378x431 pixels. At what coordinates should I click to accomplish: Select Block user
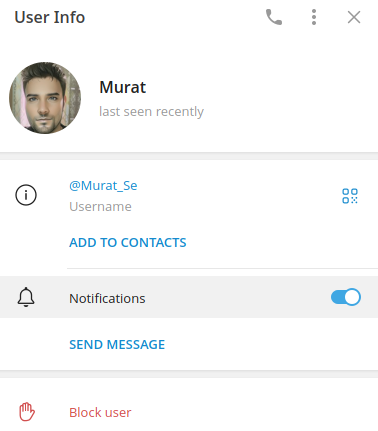point(100,413)
